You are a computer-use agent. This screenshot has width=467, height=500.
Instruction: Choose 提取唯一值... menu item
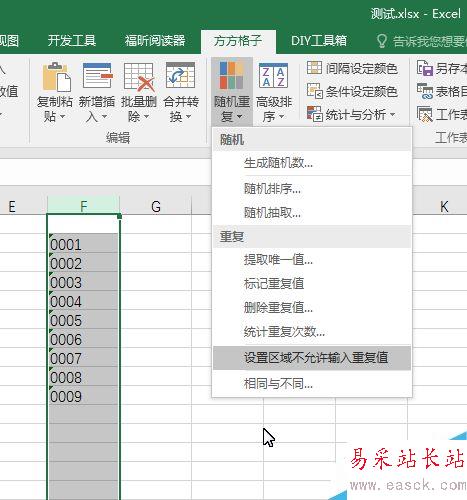coord(312,260)
